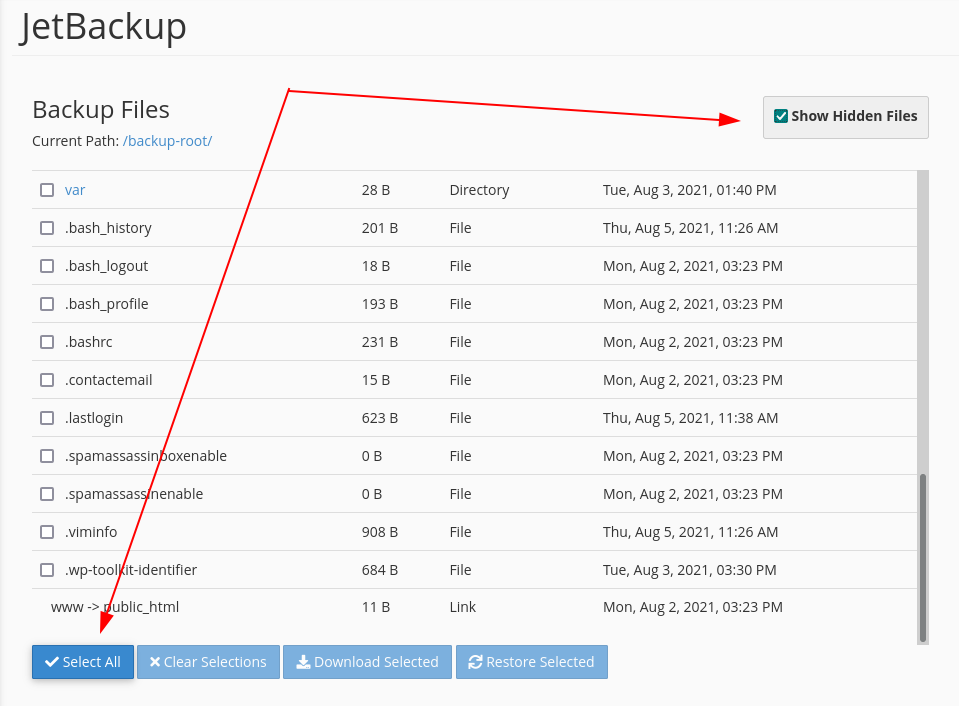Click the 18 B size value
This screenshot has height=706, width=959.
pos(376,266)
